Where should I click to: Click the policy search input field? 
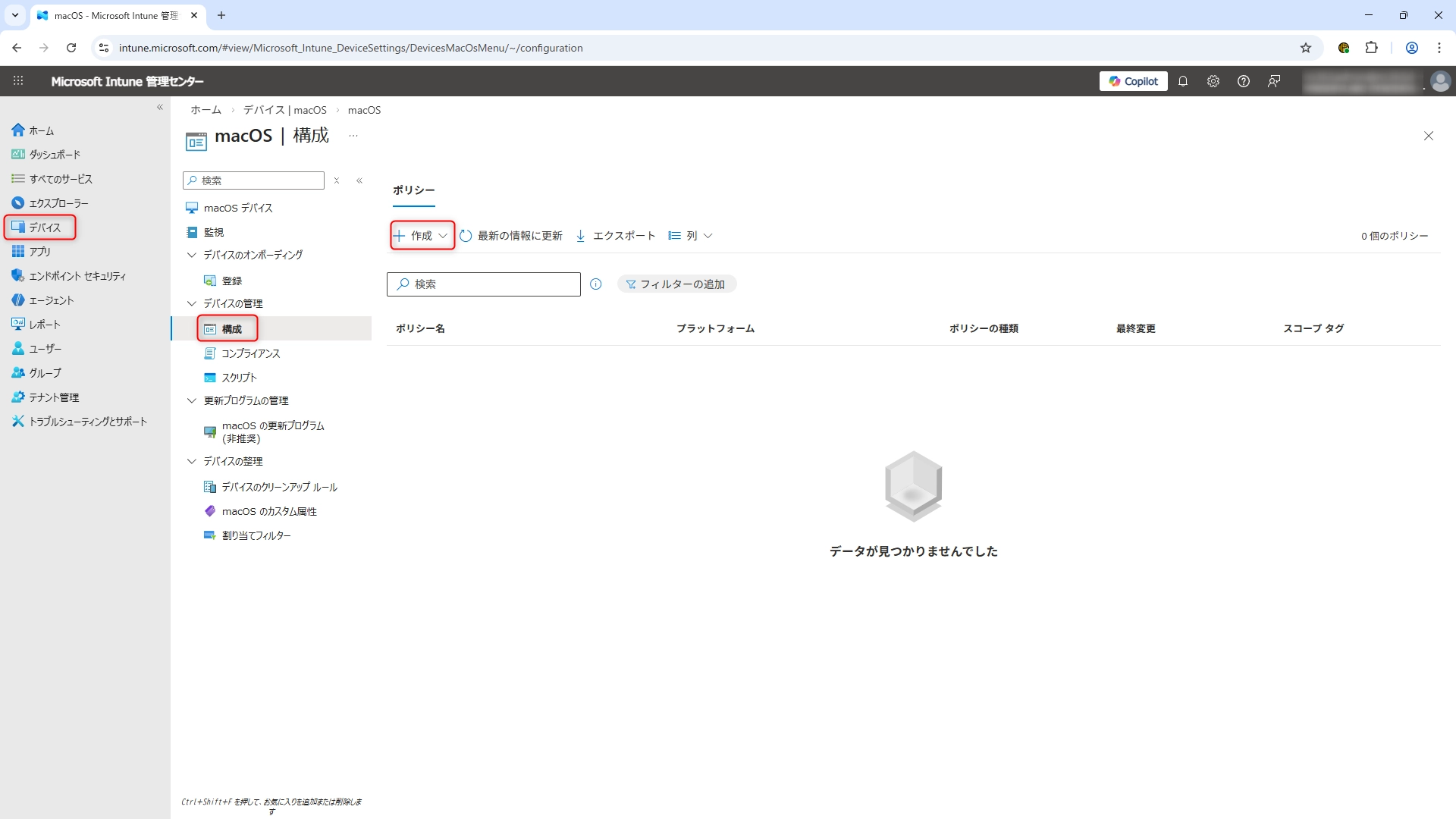(493, 284)
